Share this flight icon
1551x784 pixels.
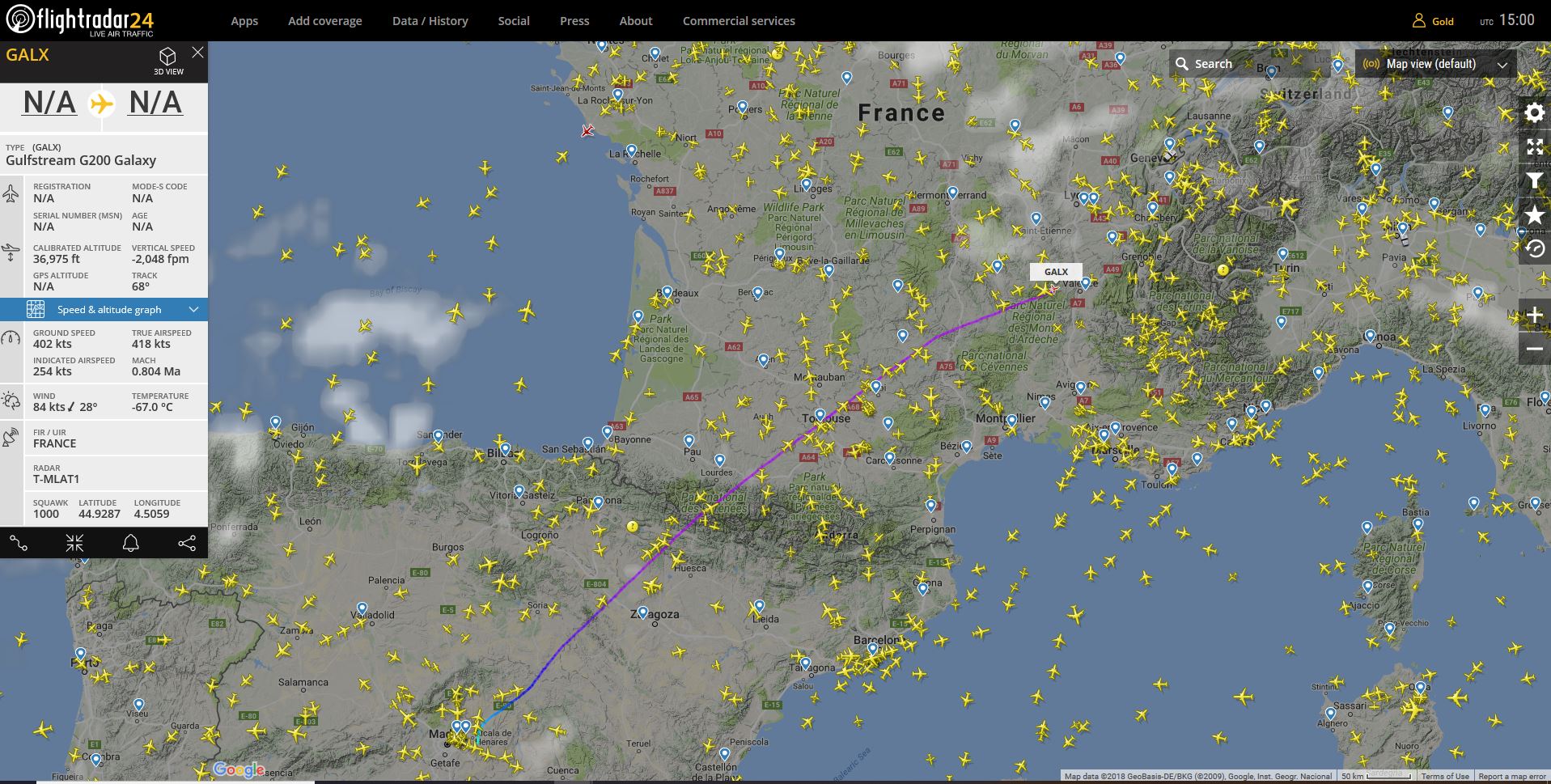click(187, 543)
